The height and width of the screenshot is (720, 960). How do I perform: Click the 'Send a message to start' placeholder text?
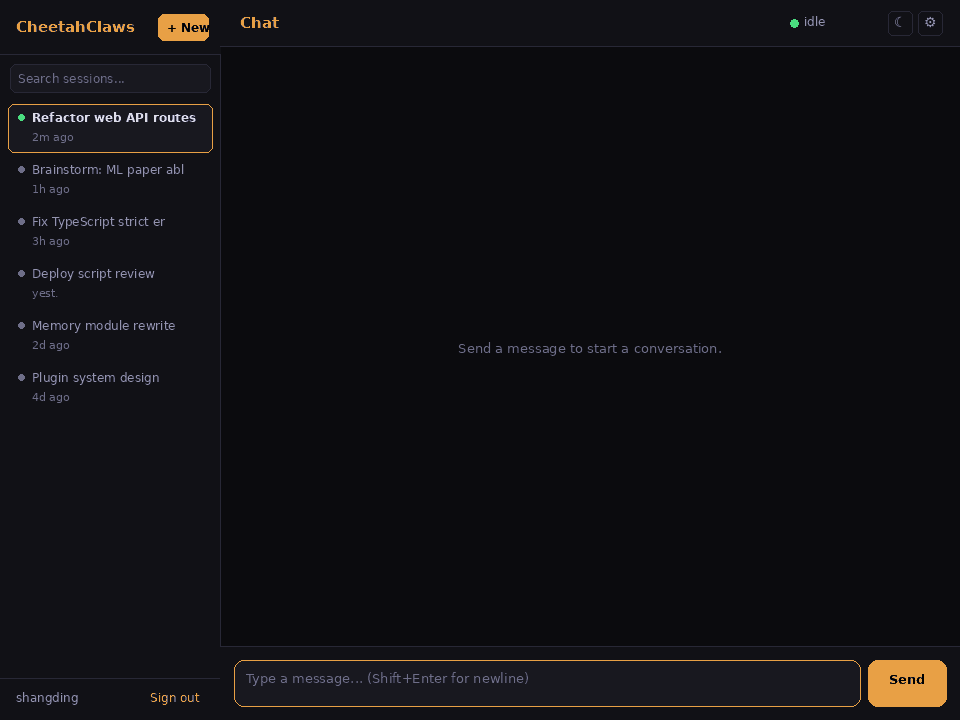tap(590, 349)
